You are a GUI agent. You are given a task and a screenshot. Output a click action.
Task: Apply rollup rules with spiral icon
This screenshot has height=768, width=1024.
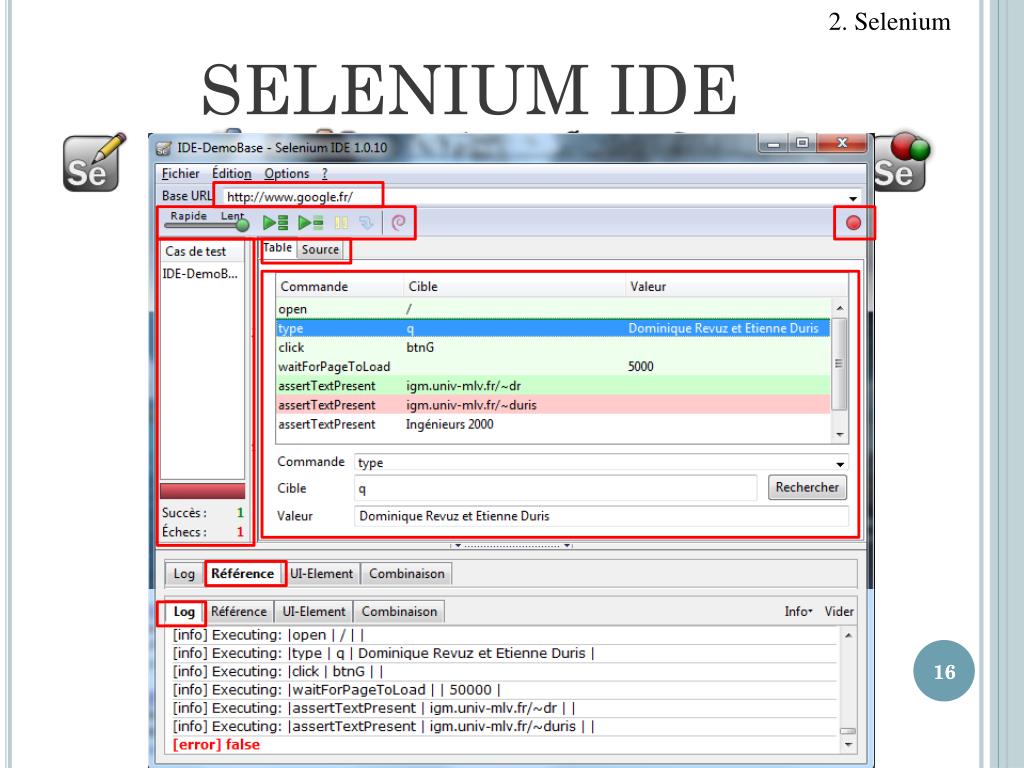tap(398, 223)
